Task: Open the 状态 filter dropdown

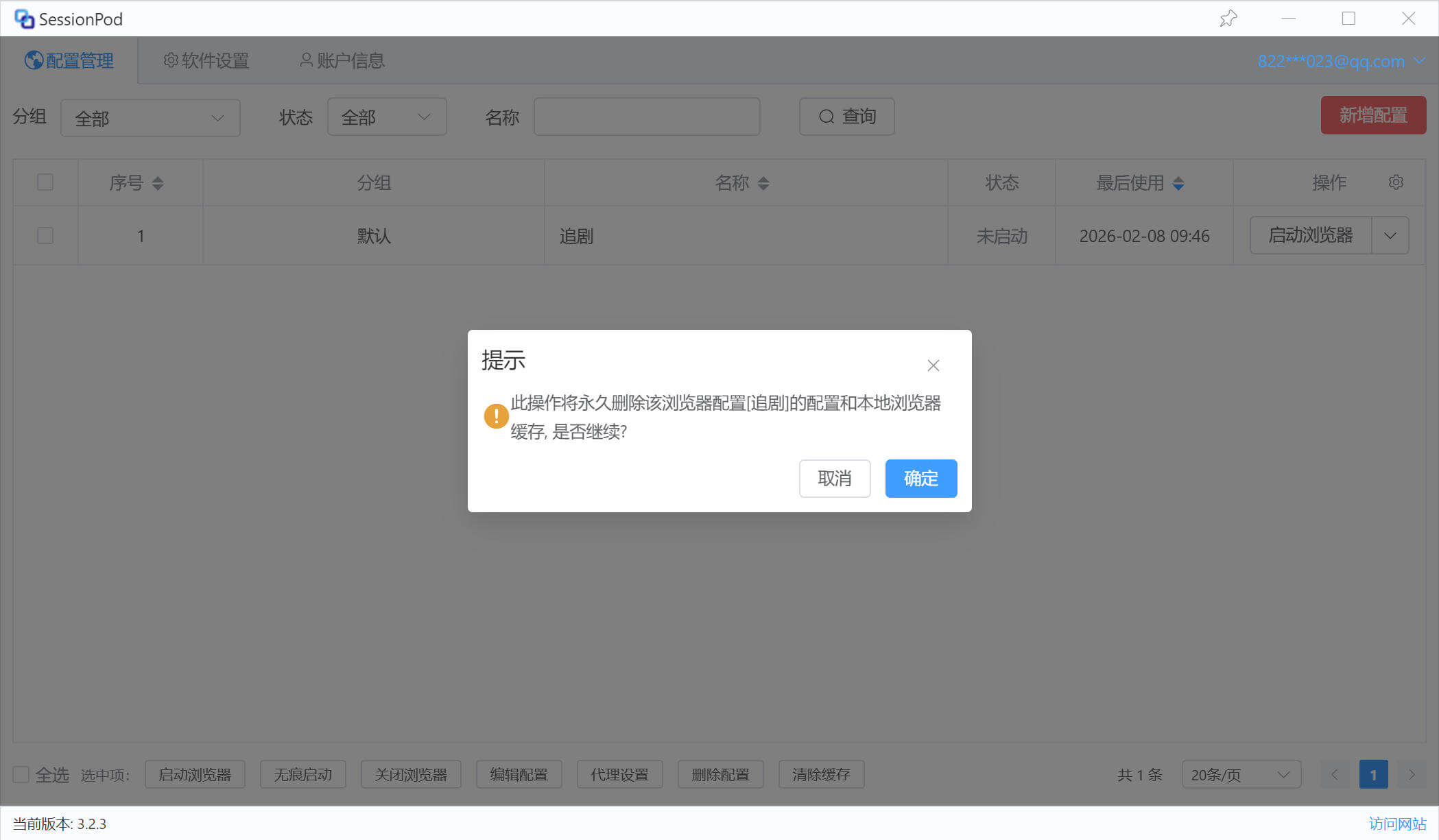Action: pyautogui.click(x=386, y=117)
